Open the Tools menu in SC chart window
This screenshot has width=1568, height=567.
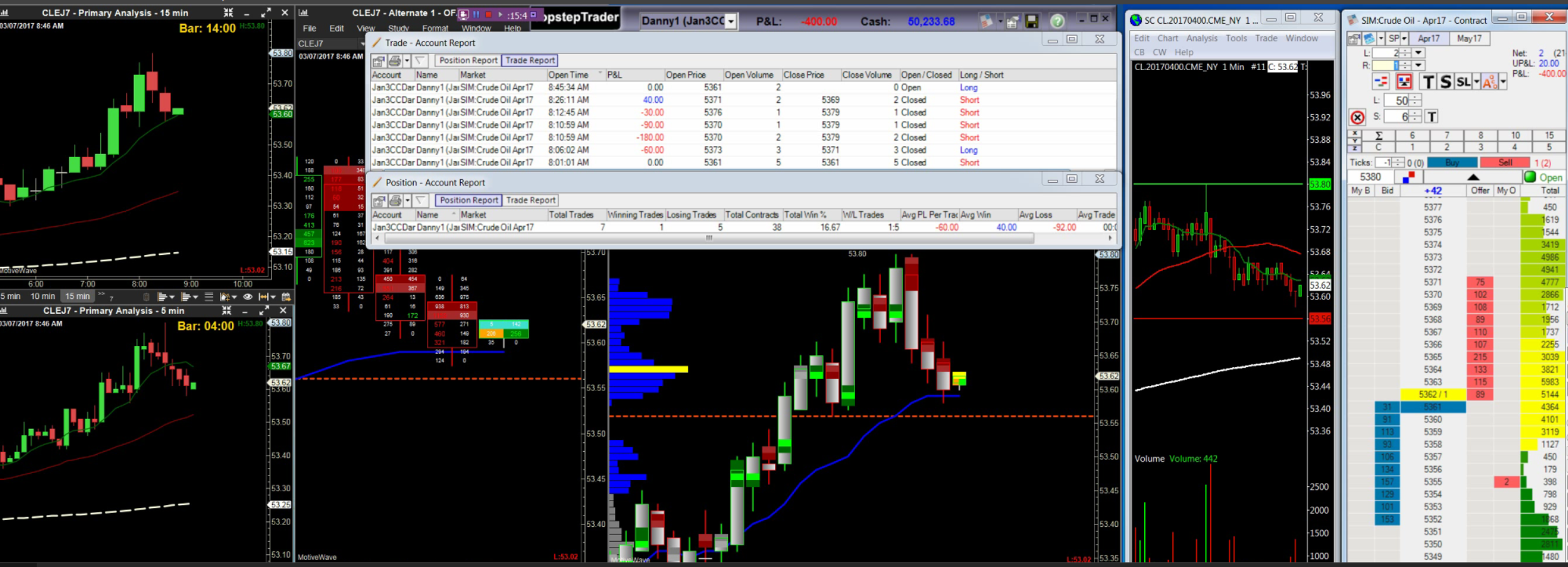(1236, 38)
